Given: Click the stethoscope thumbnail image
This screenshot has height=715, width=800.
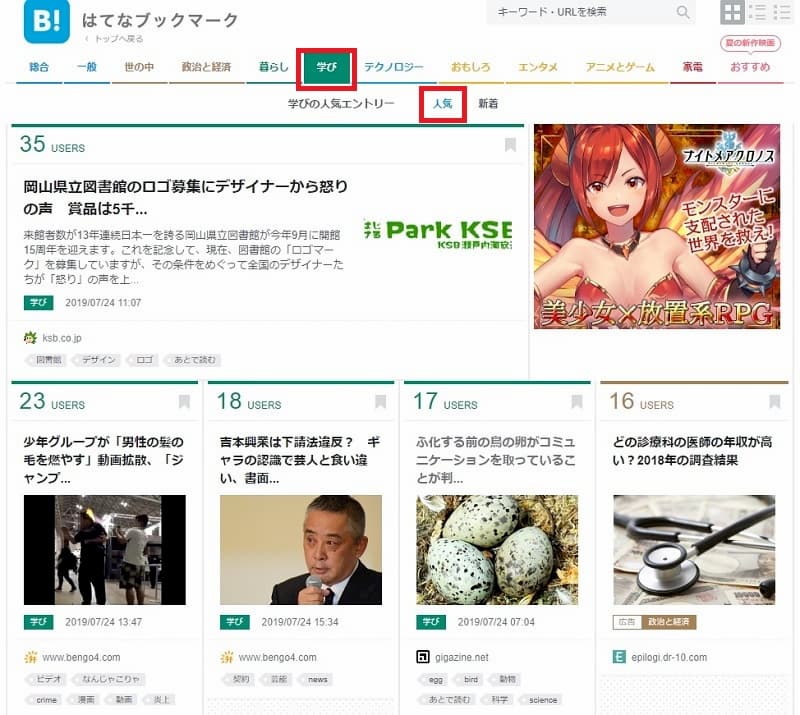Looking at the screenshot, I should pyautogui.click(x=694, y=550).
